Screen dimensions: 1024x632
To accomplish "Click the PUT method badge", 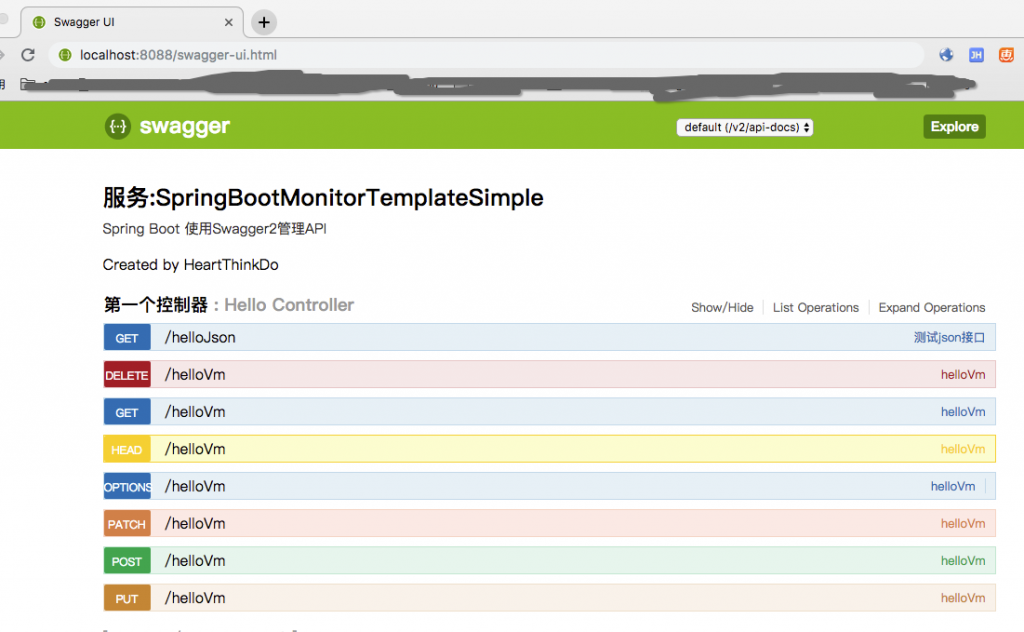I will [127, 598].
